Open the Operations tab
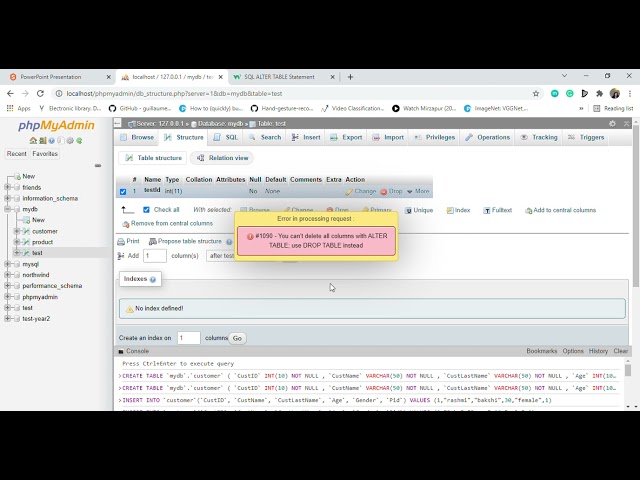 488,138
